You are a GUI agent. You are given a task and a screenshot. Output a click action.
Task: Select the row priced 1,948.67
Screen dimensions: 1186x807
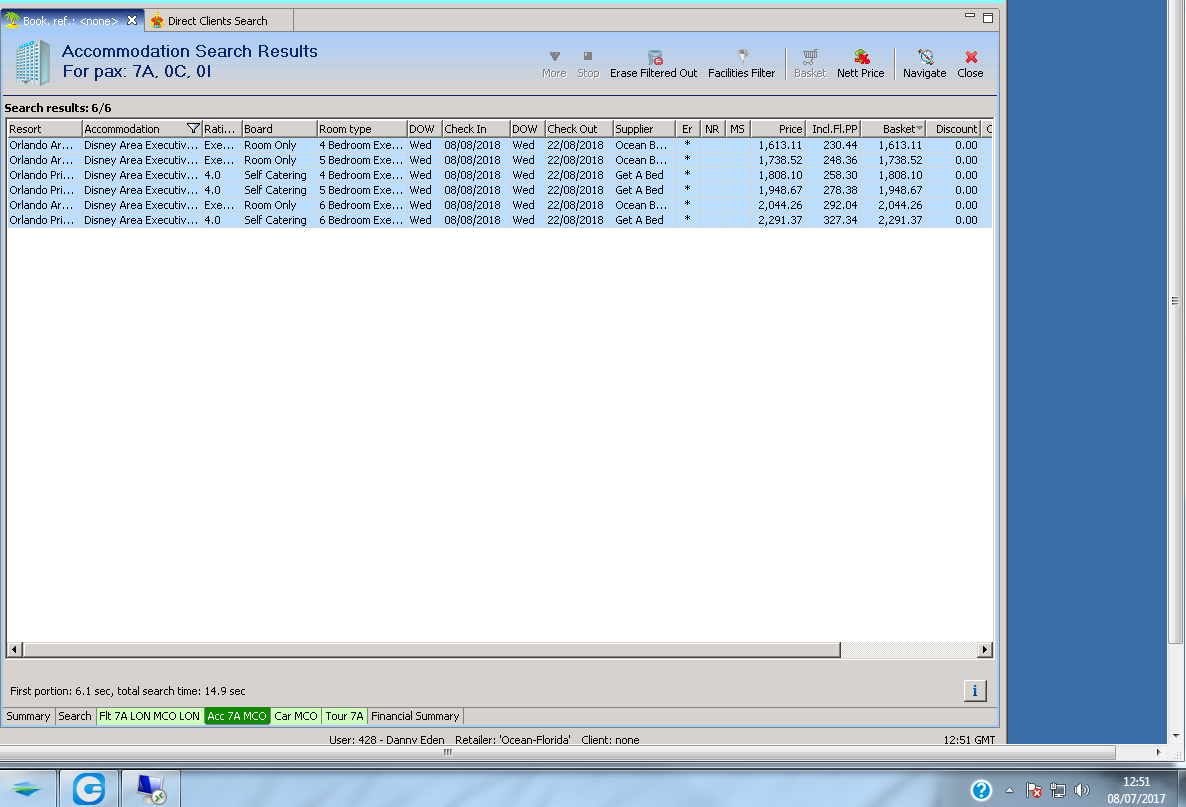(499, 190)
